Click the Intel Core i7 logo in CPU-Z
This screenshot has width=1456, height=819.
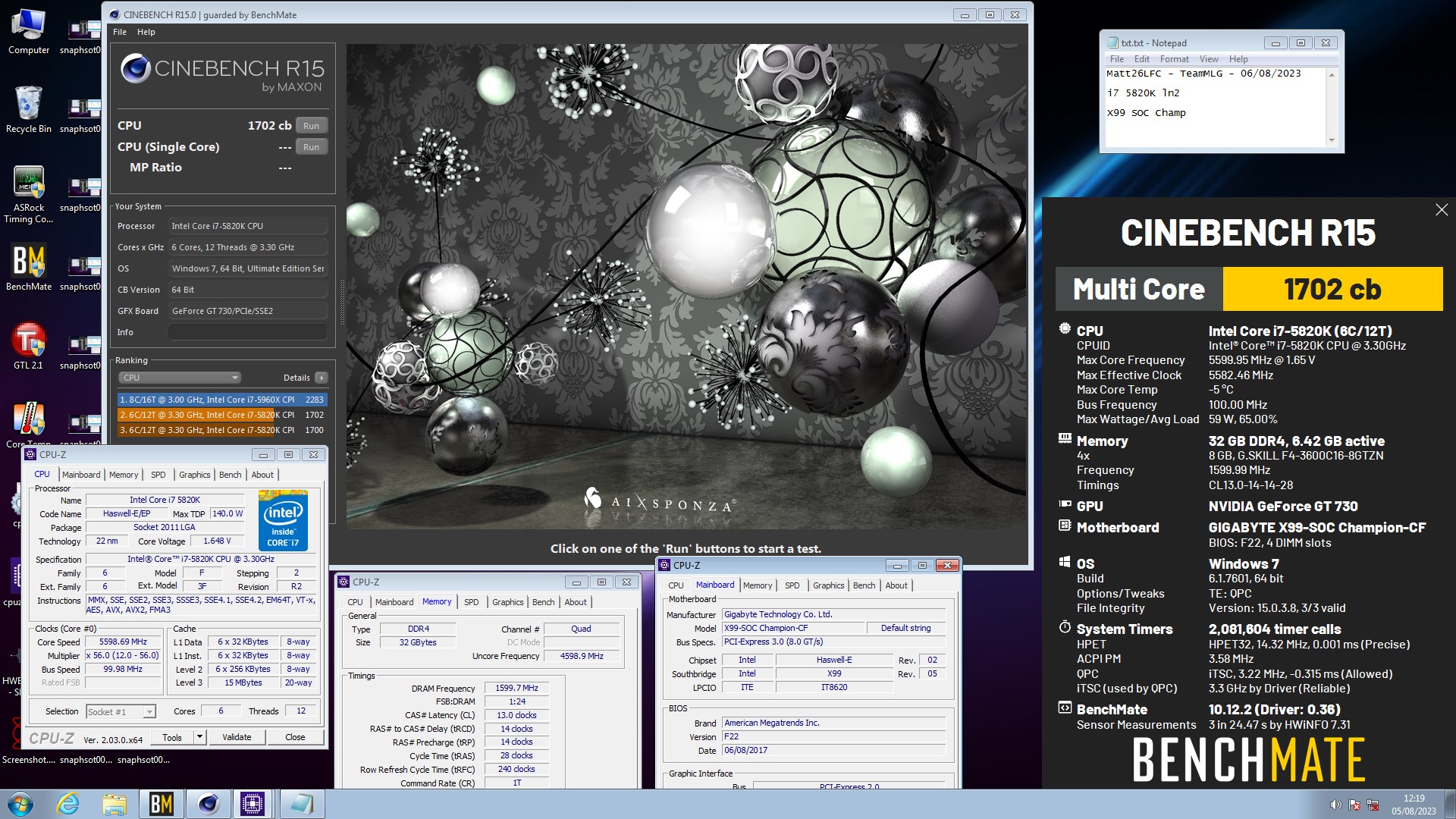(x=283, y=520)
